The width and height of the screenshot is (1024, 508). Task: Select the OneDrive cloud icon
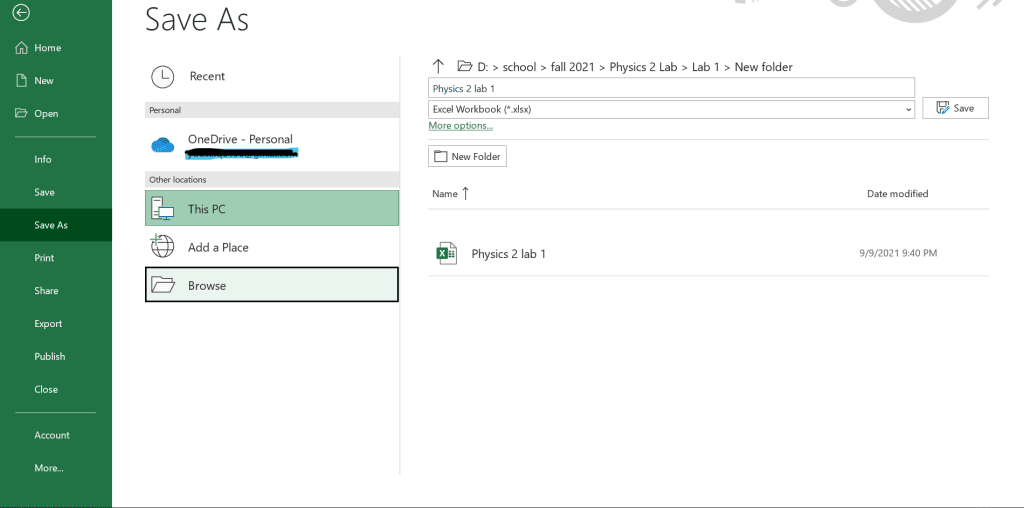click(163, 145)
